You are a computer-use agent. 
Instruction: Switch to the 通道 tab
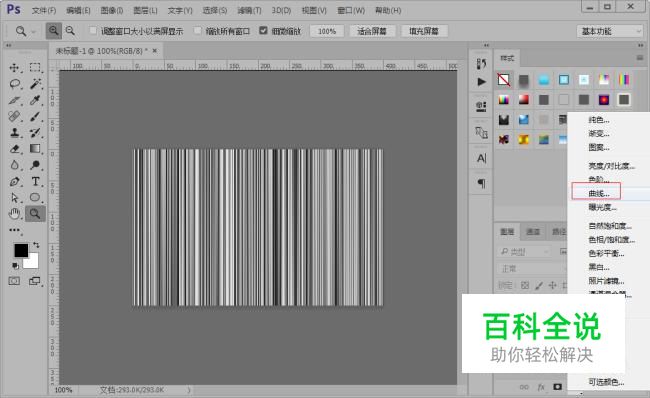pyautogui.click(x=533, y=231)
